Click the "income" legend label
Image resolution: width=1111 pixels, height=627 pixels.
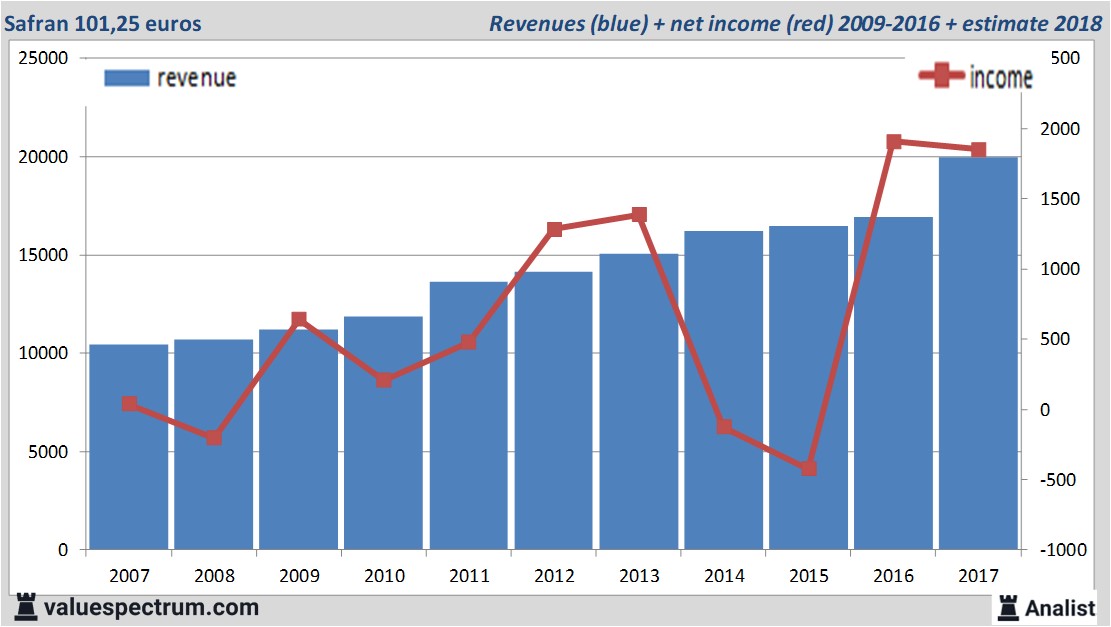(x=1001, y=78)
